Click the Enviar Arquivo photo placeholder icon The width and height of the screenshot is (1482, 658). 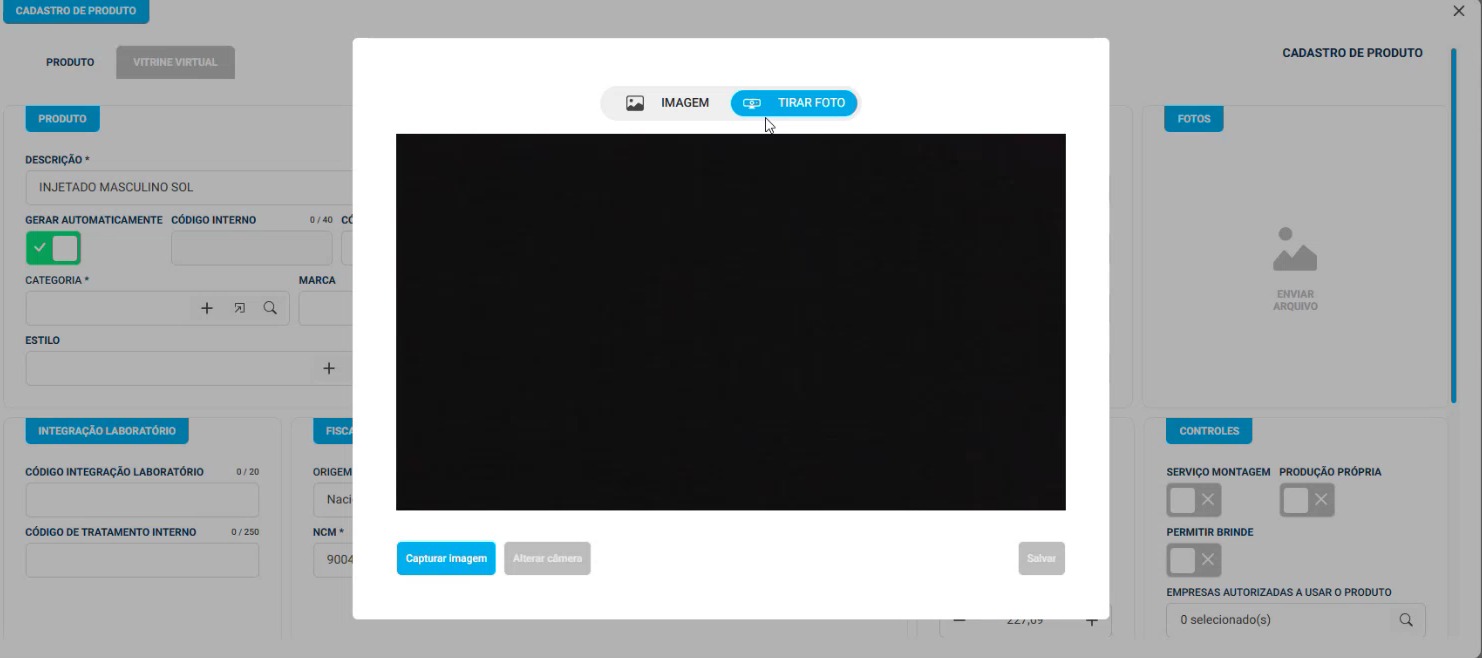point(1295,249)
